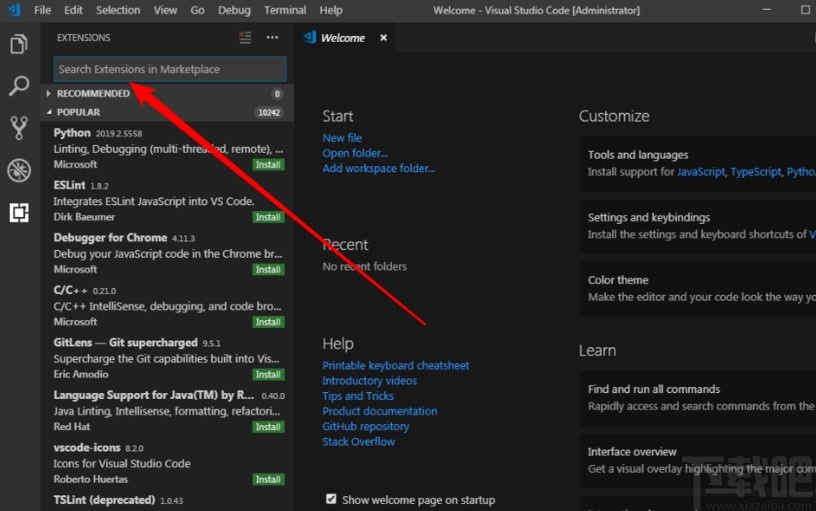Open the Extensions panel more actions menu
Viewport: 816px width, 511px height.
tap(272, 37)
